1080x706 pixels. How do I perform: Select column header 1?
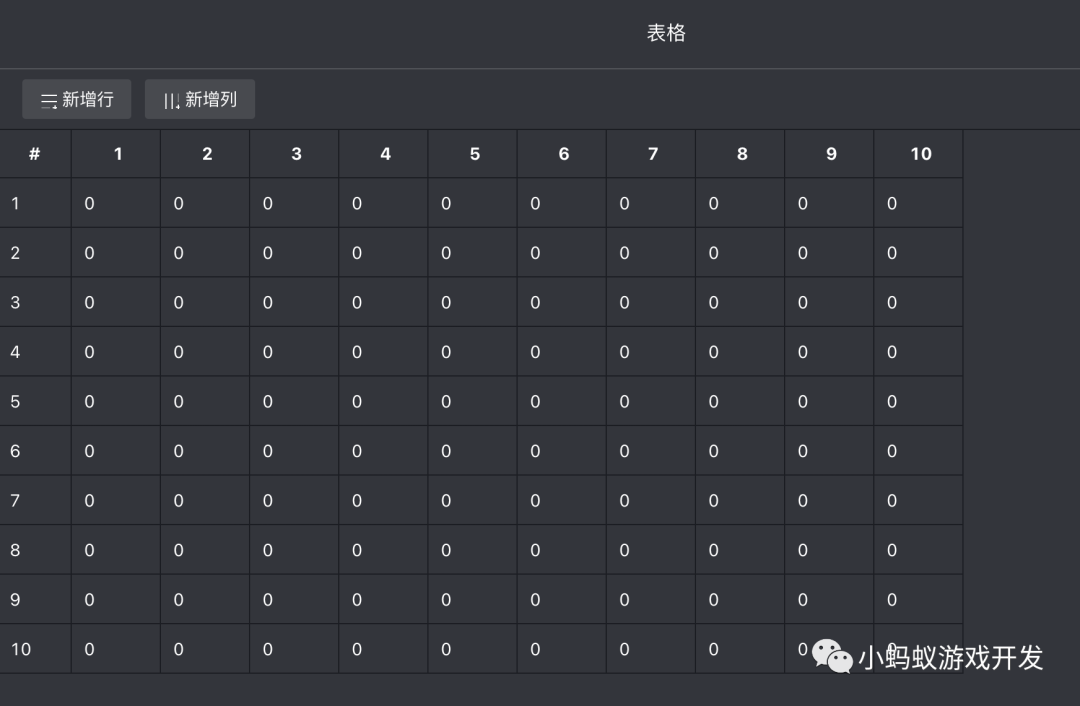116,154
